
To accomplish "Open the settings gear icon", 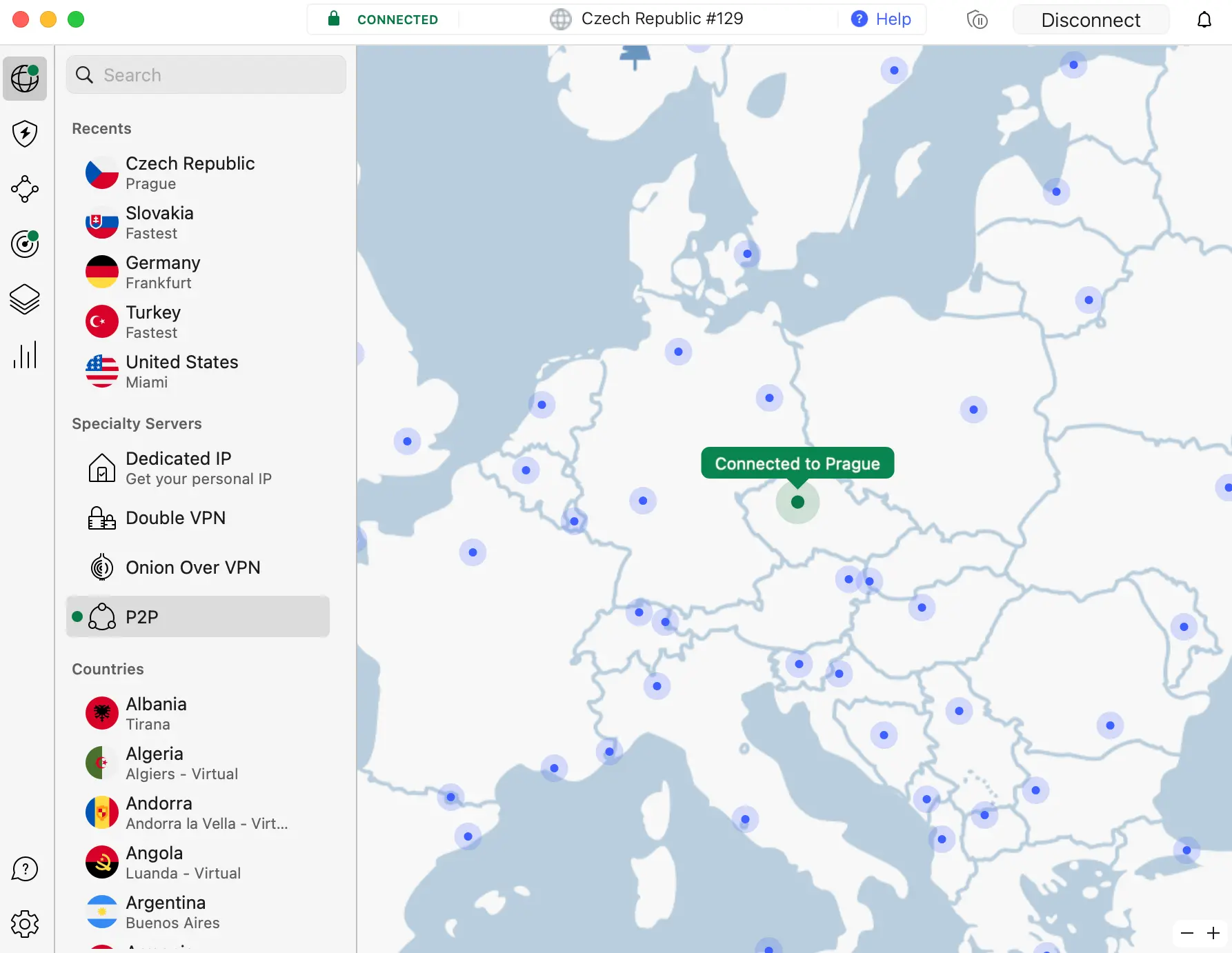I will (x=25, y=924).
